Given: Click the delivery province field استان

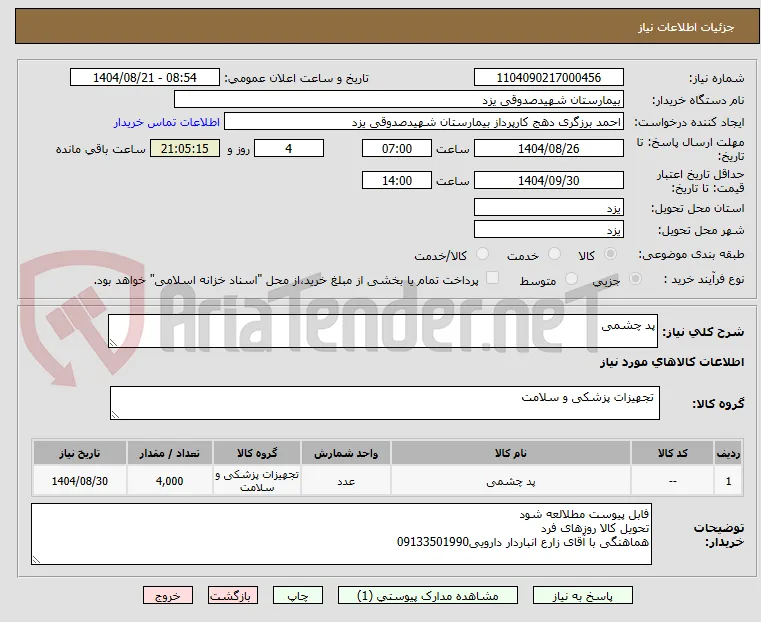Looking at the screenshot, I should pyautogui.click(x=548, y=208).
